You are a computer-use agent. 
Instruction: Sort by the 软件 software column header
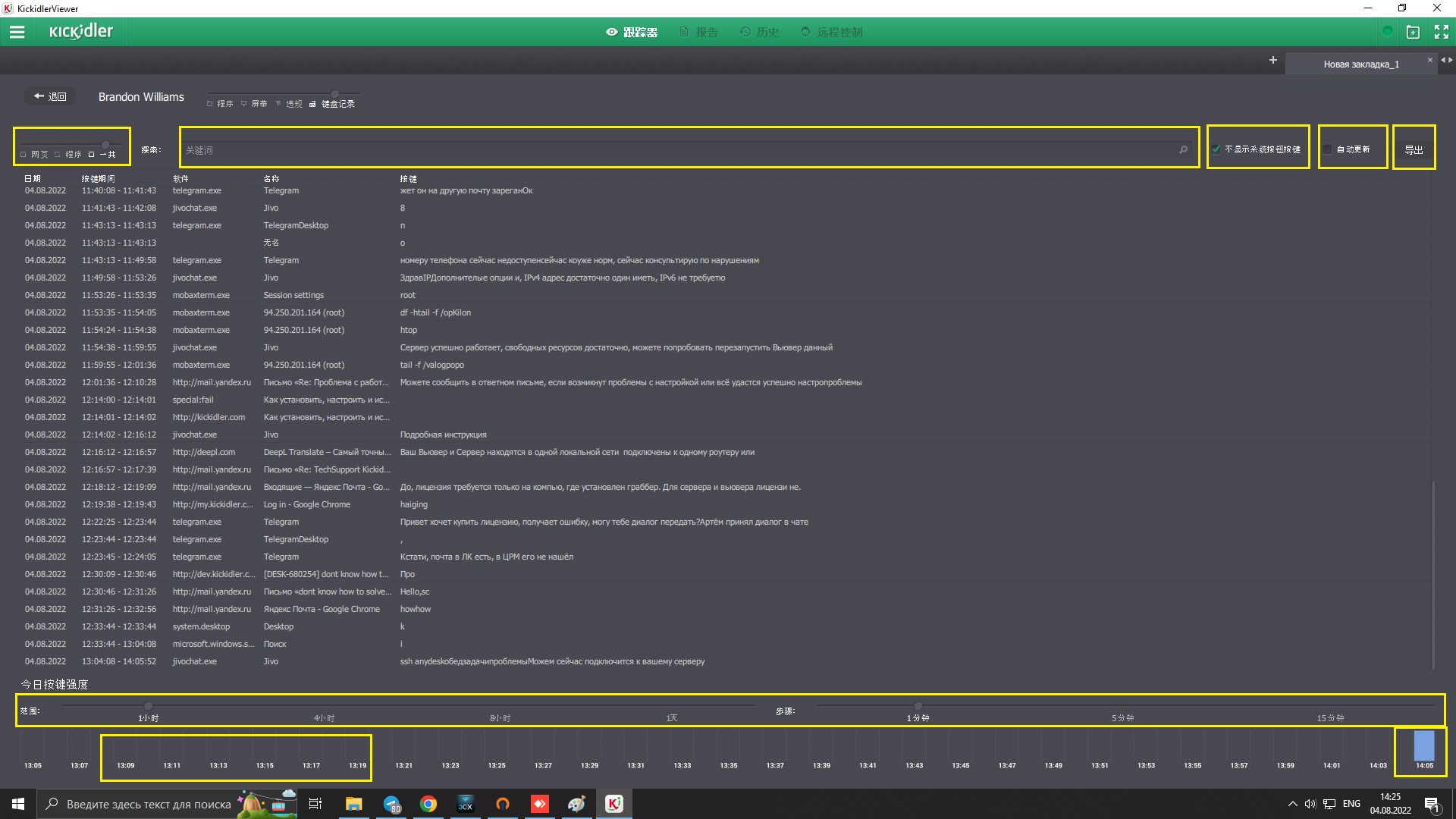(x=180, y=179)
